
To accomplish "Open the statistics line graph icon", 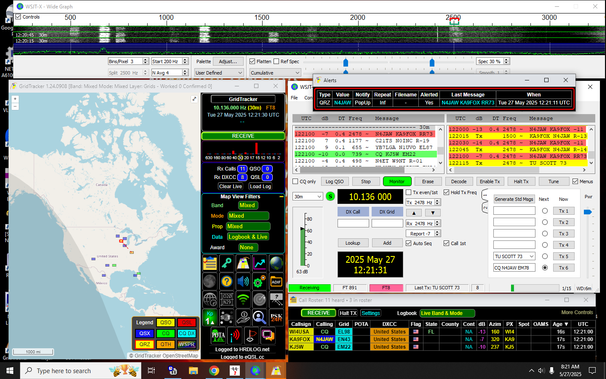I will [259, 263].
